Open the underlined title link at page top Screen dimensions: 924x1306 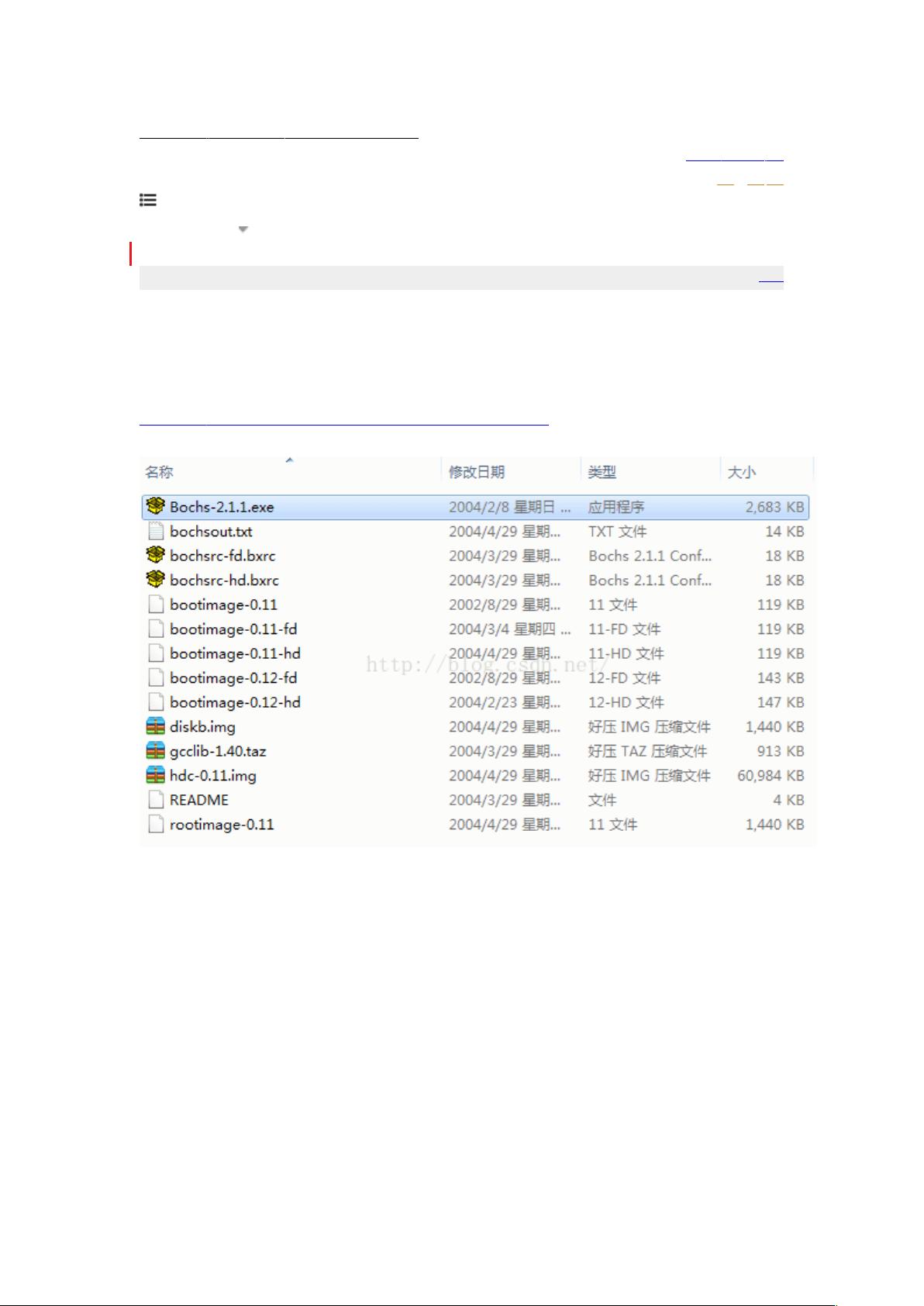[279, 138]
